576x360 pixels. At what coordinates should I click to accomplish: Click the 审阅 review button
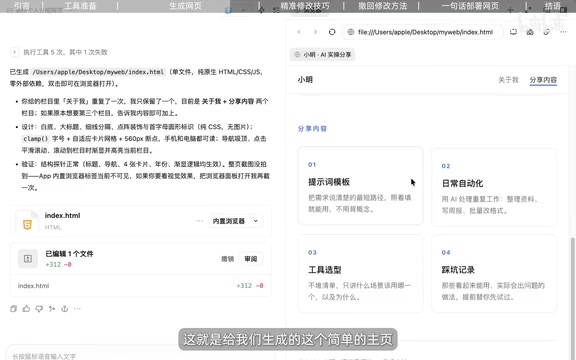251,259
